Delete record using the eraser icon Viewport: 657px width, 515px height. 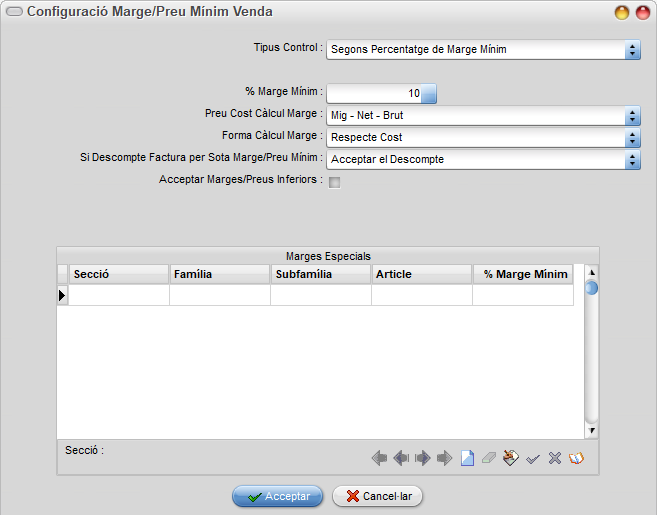pos(489,458)
